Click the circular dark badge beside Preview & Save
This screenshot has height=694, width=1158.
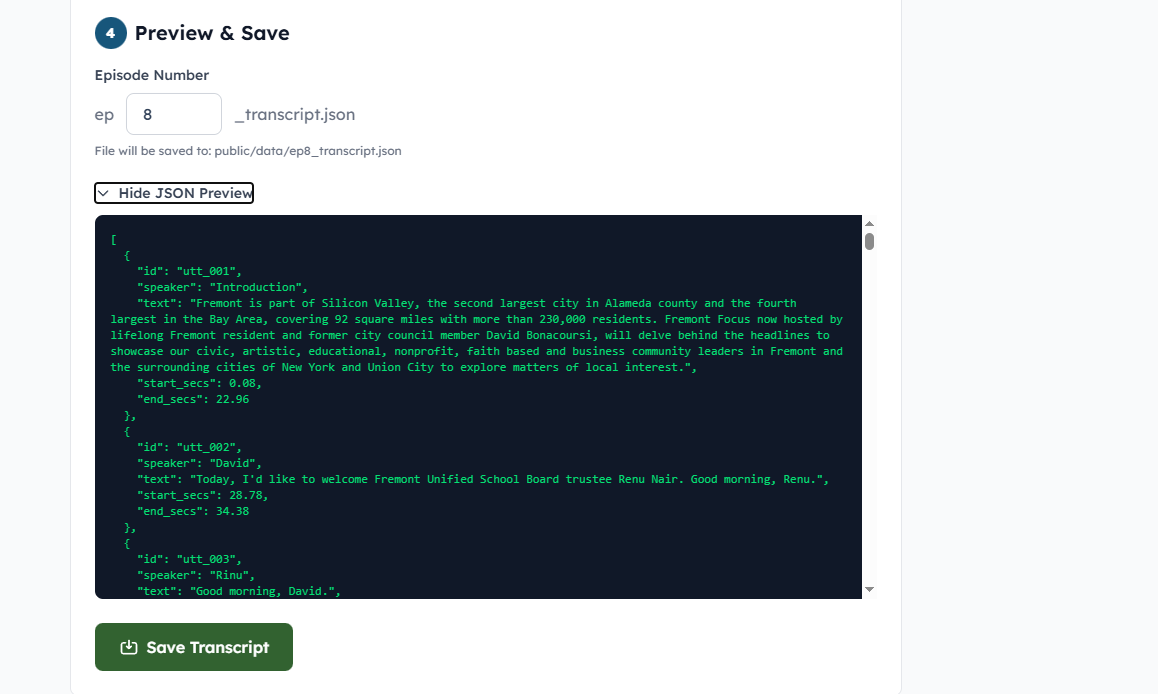[x=110, y=33]
